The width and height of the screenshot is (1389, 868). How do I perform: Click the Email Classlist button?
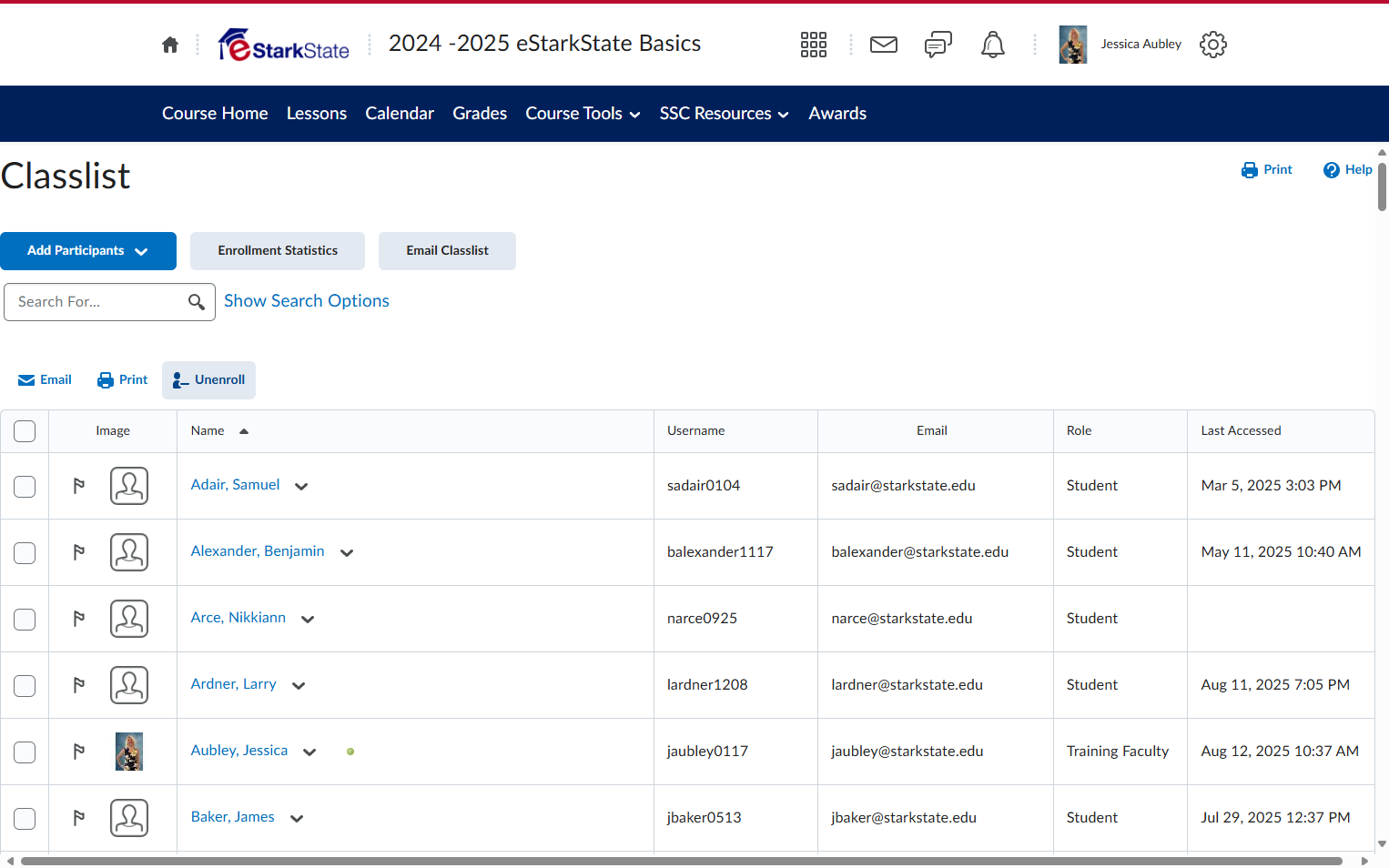(447, 251)
